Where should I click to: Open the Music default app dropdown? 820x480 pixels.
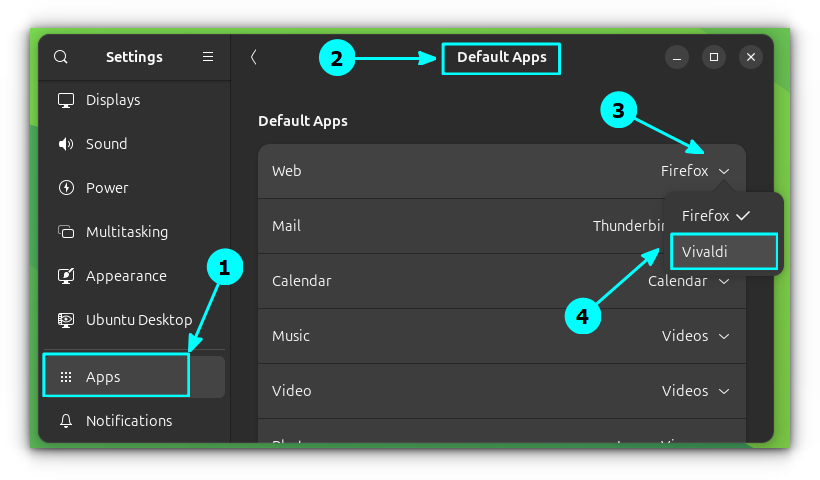[x=695, y=336]
